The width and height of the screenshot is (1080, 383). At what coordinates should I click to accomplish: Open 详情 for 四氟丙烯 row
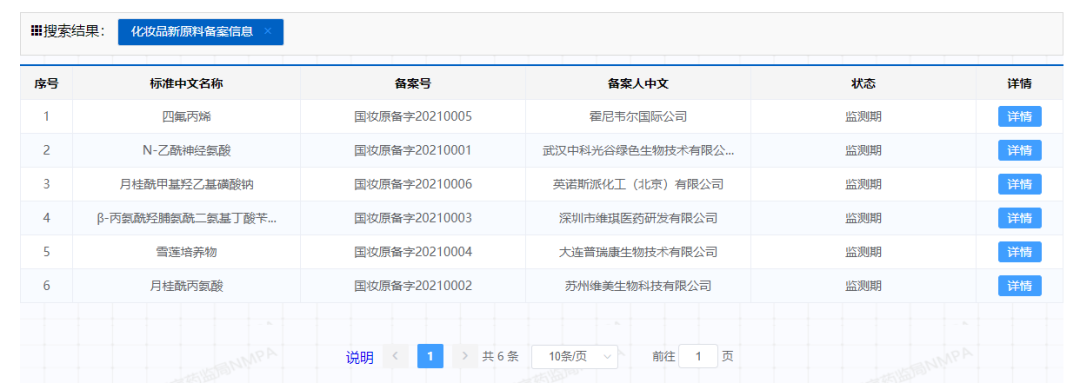[1019, 117]
